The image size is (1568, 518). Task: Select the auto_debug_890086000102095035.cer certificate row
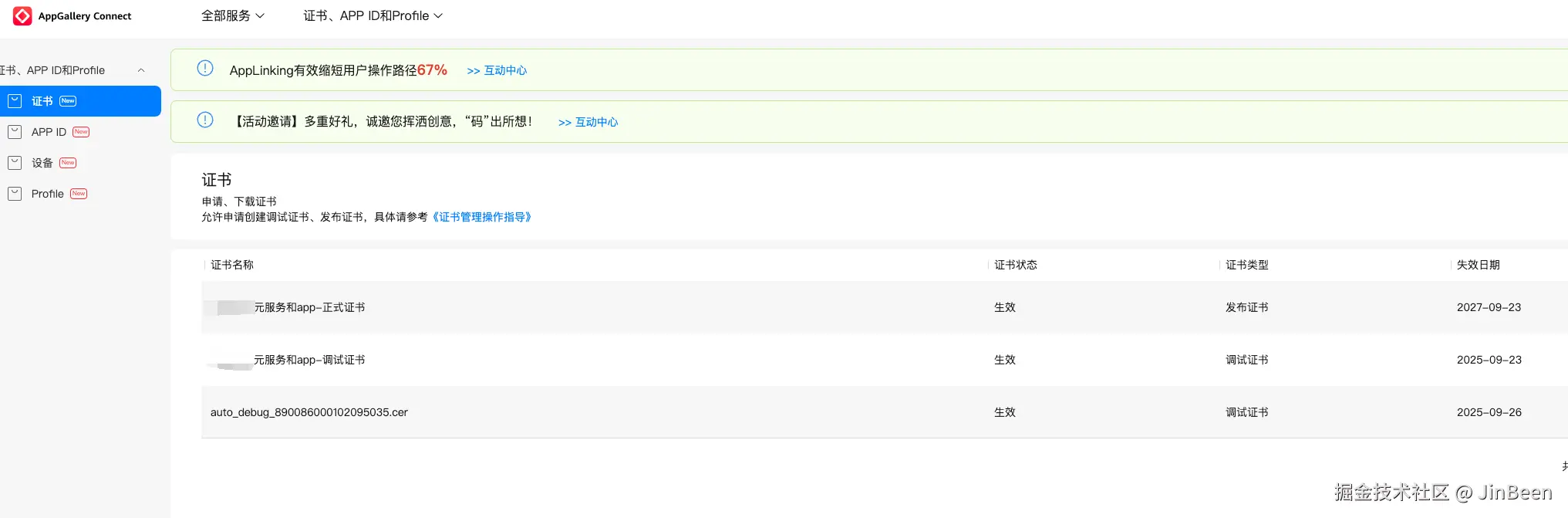(309, 412)
